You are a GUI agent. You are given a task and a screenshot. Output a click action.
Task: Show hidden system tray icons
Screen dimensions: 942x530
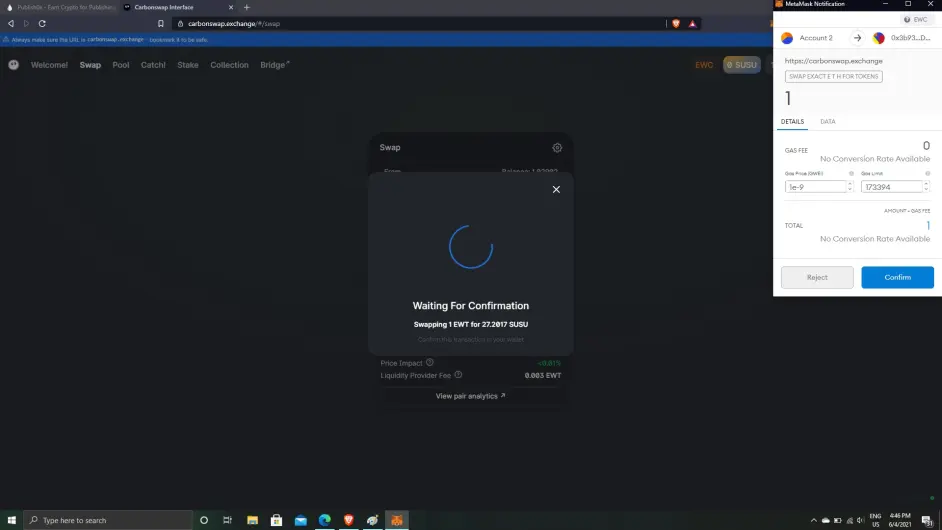pyautogui.click(x=813, y=520)
